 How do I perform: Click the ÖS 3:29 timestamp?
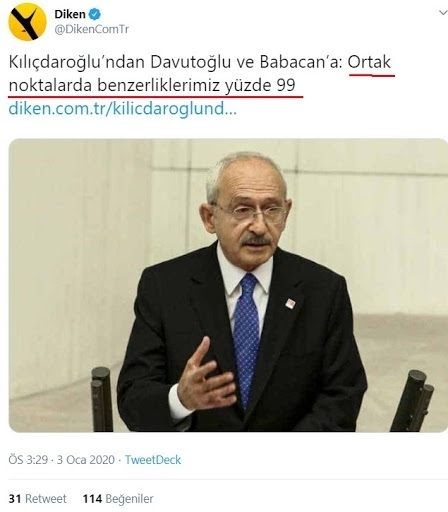pos(28,460)
